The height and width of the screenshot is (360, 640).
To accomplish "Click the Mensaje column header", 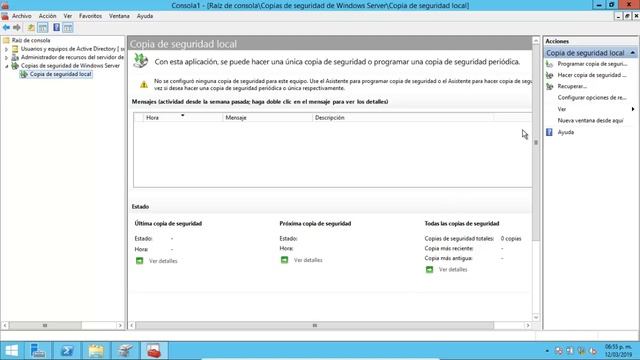I will click(x=267, y=118).
